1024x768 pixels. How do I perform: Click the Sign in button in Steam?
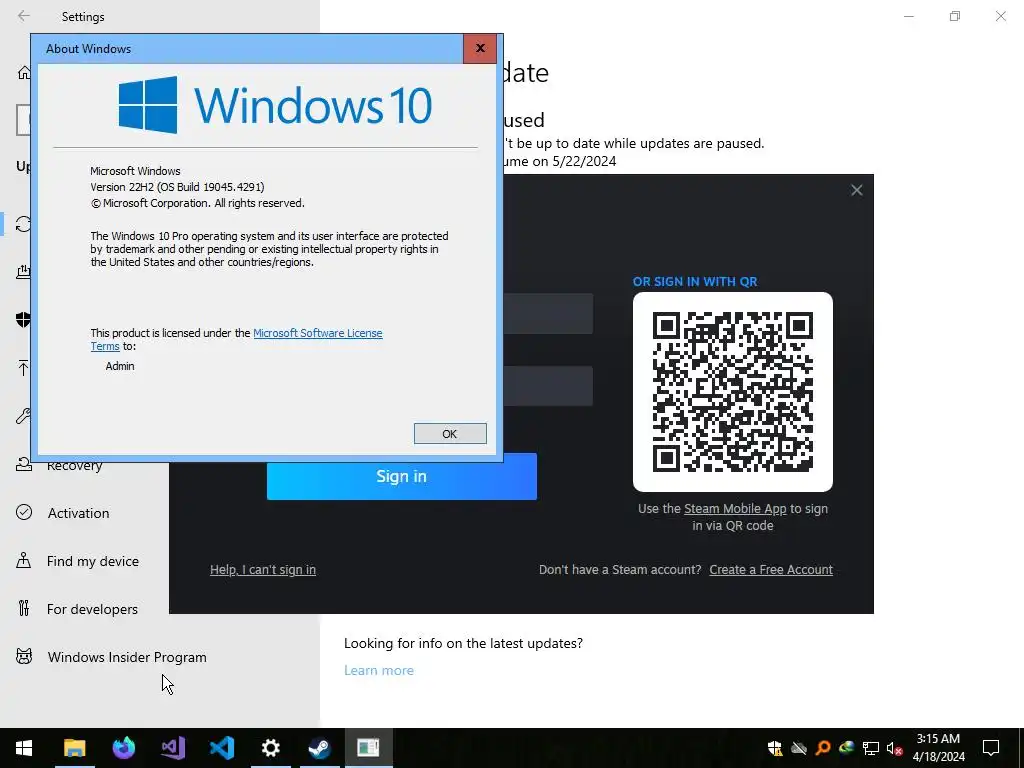[x=402, y=476]
